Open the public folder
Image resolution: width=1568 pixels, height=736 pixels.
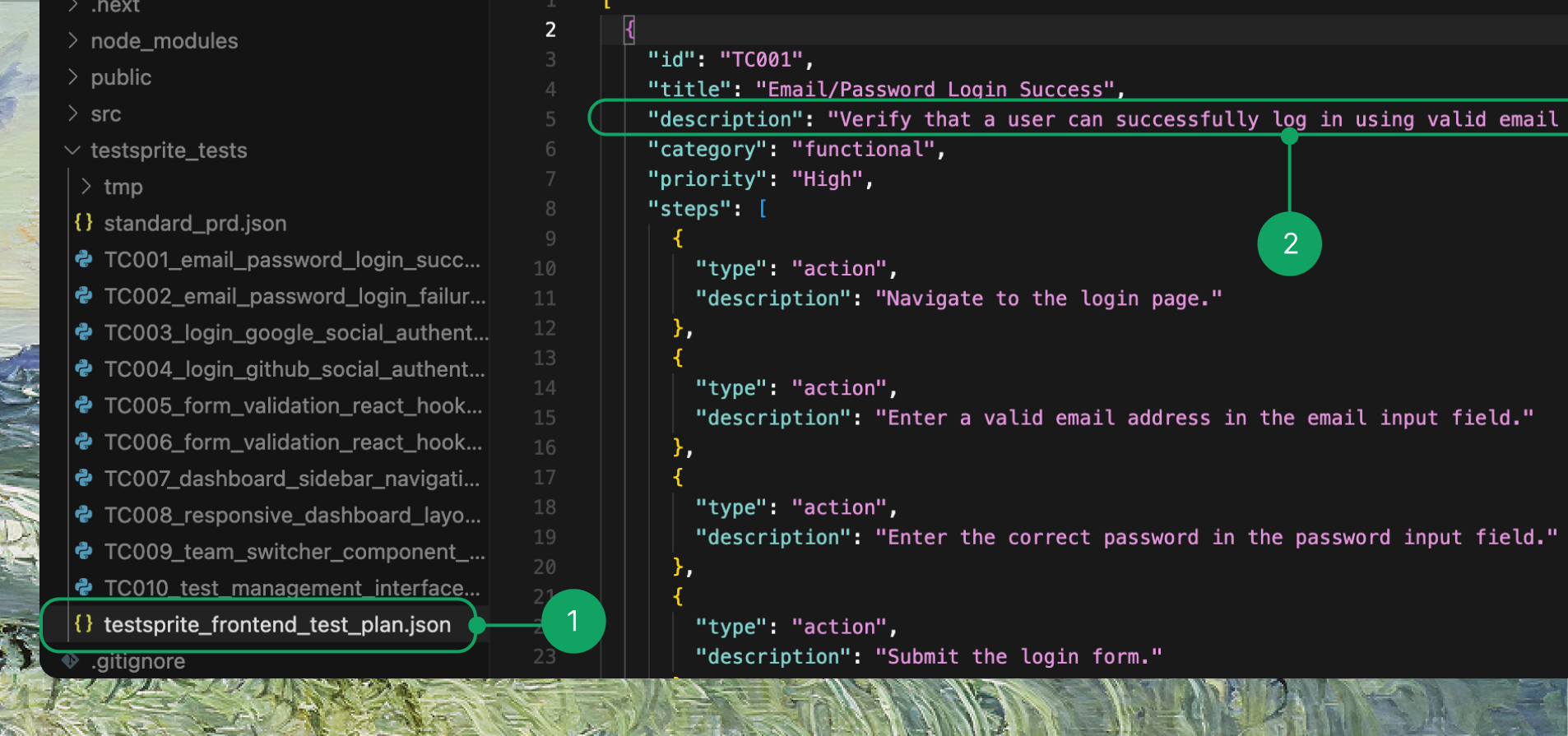click(x=121, y=77)
